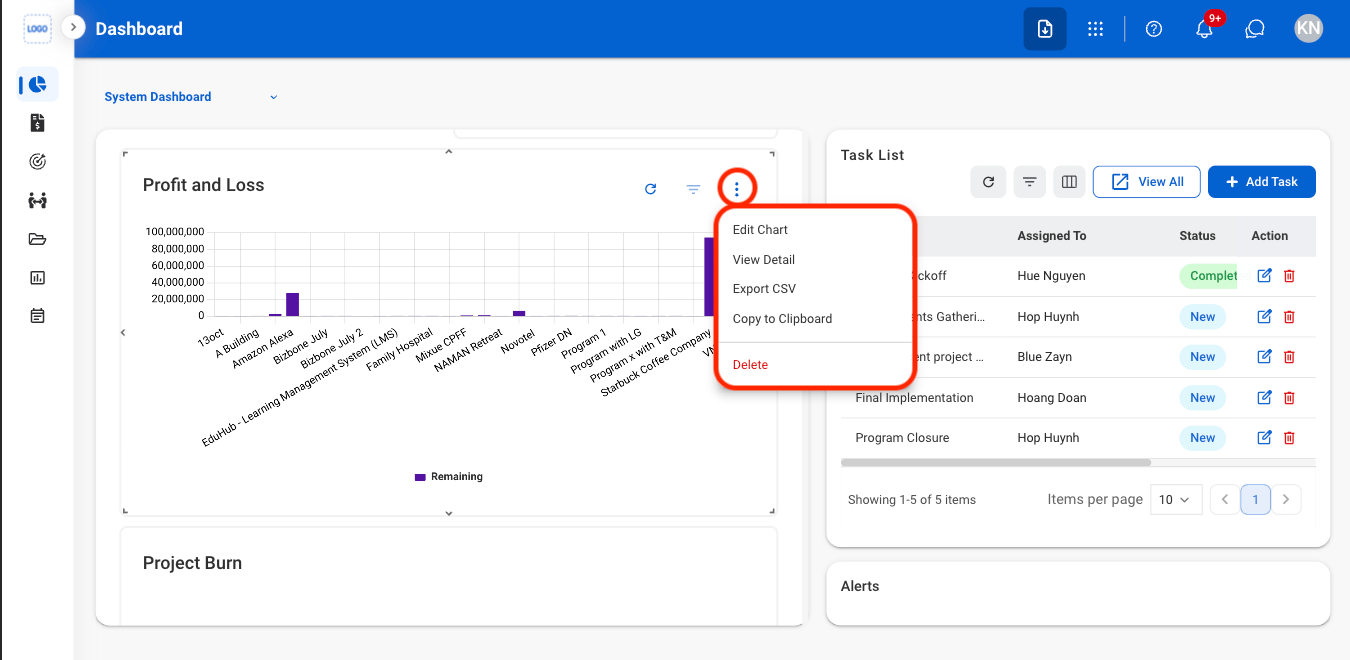Click the Status column header
This screenshot has width=1350, height=660.
click(x=1197, y=236)
